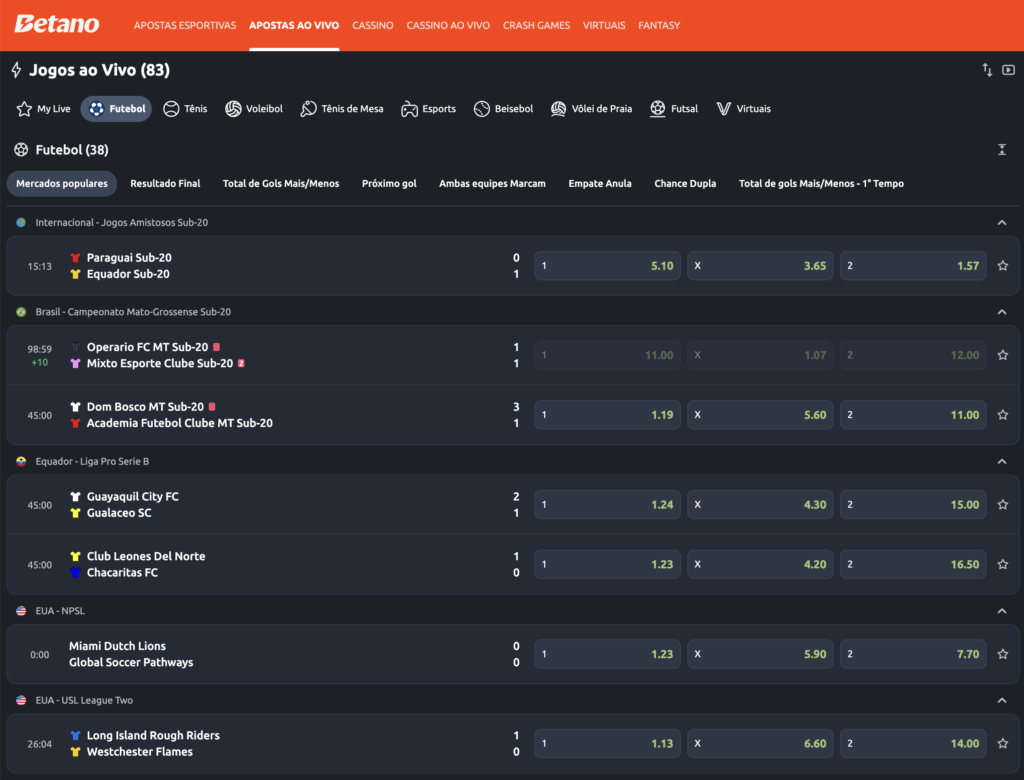Favorite the Miami Dutch Lions match
Image resolution: width=1024 pixels, height=780 pixels.
pyautogui.click(x=1002, y=654)
